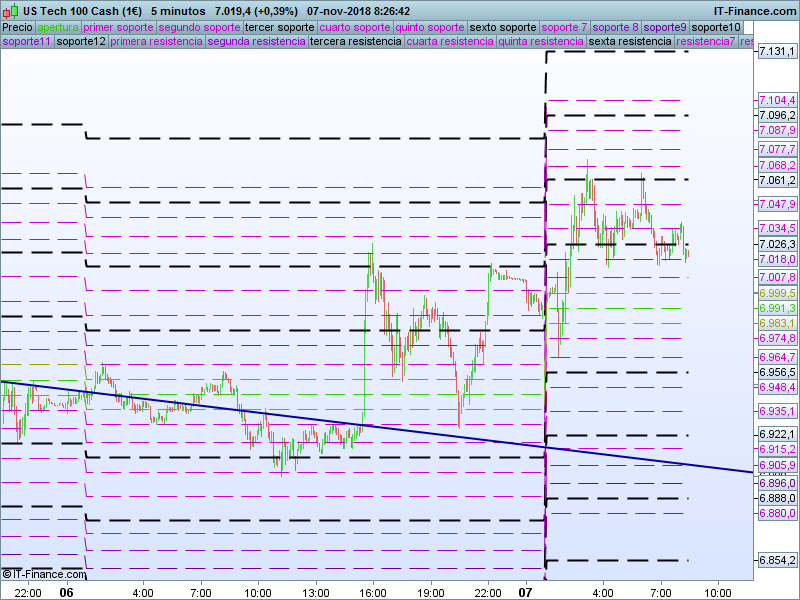This screenshot has width=800, height=600.
Task: Select the soporte 7 legend label
Action: [564, 27]
